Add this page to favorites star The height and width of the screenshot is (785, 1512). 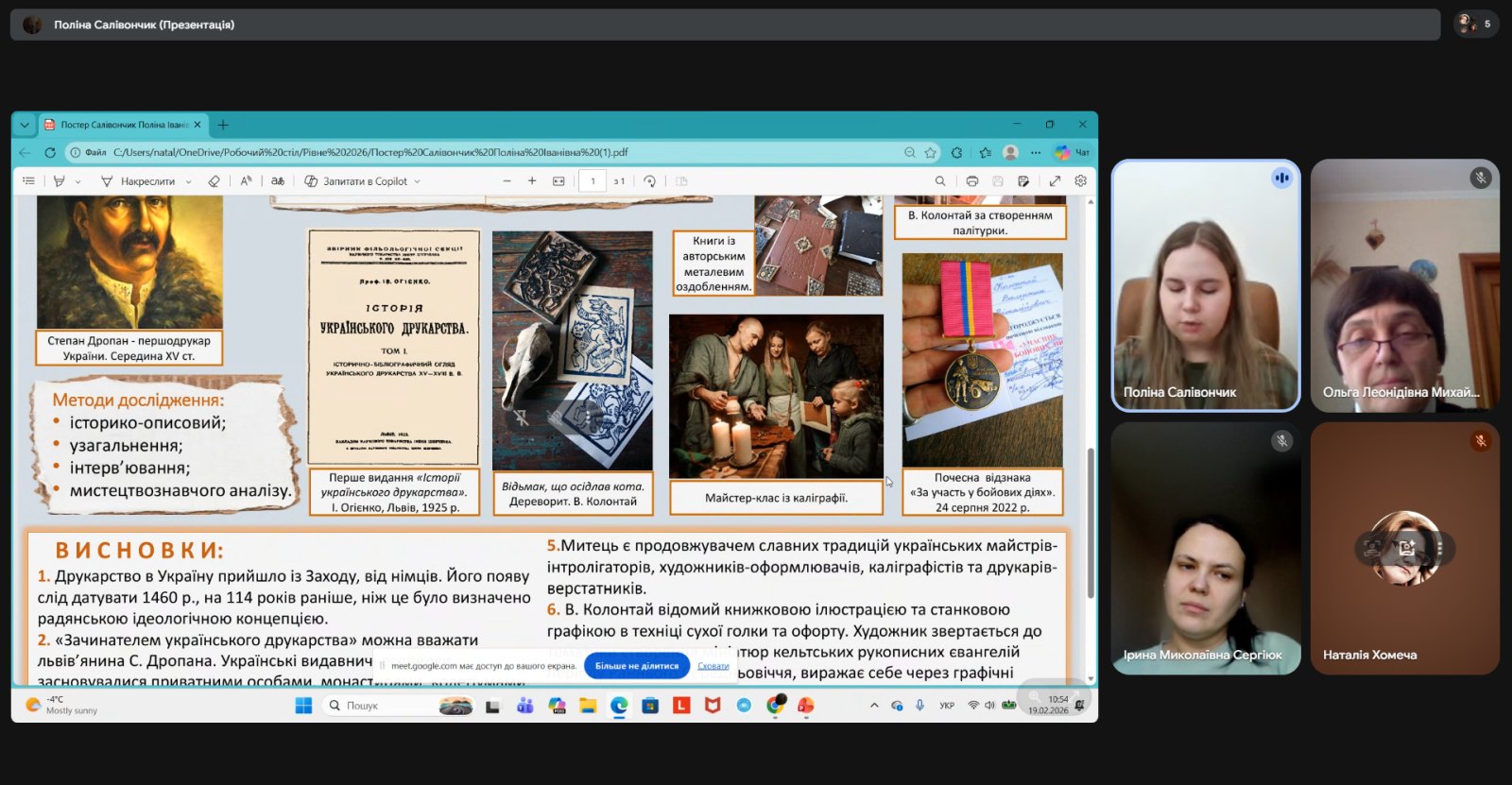(931, 152)
